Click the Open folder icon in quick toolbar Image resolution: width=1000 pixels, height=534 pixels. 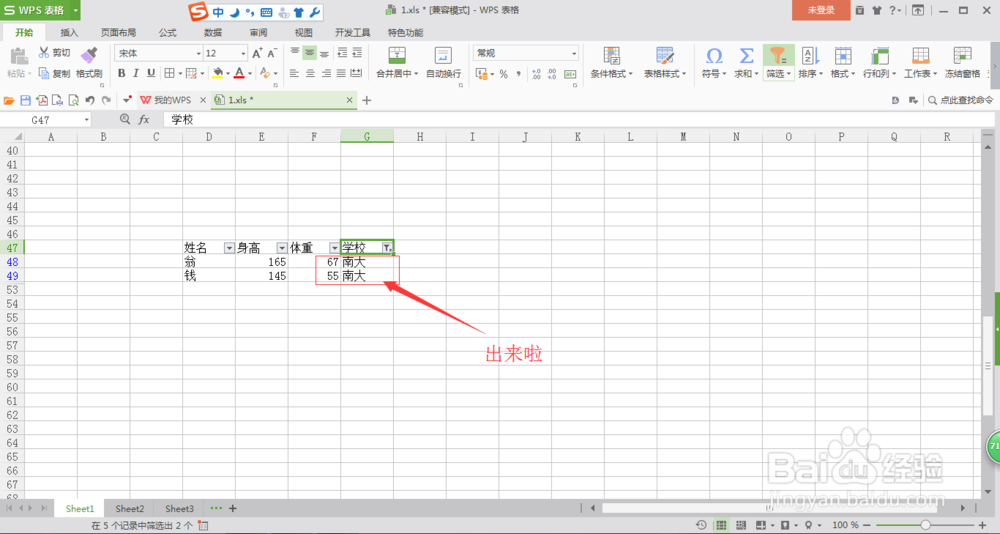point(9,100)
